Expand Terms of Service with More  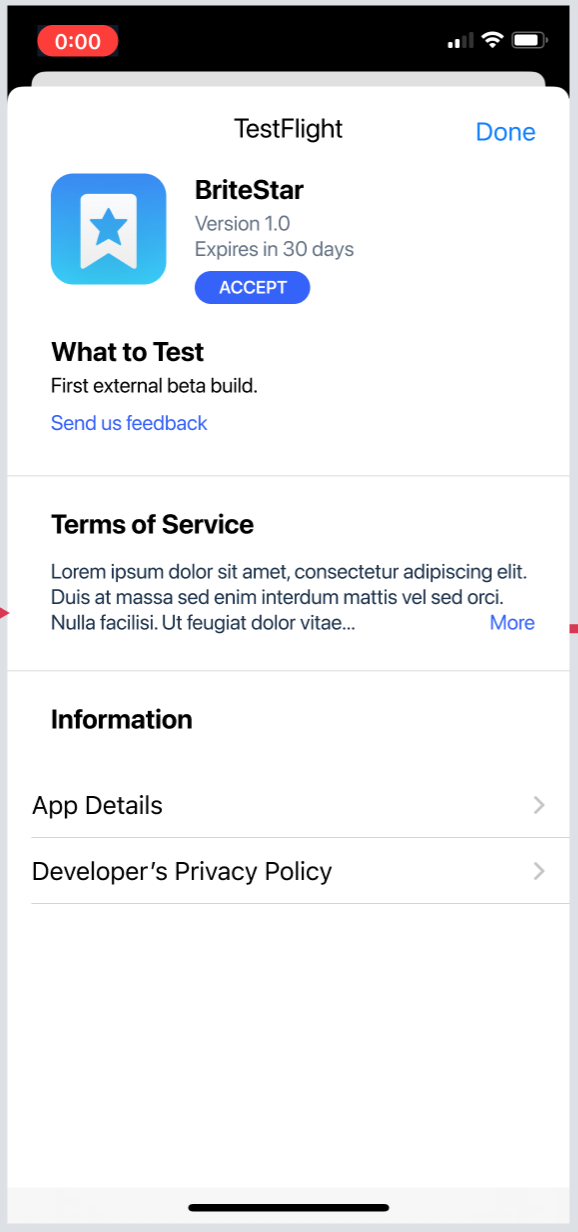tap(512, 622)
